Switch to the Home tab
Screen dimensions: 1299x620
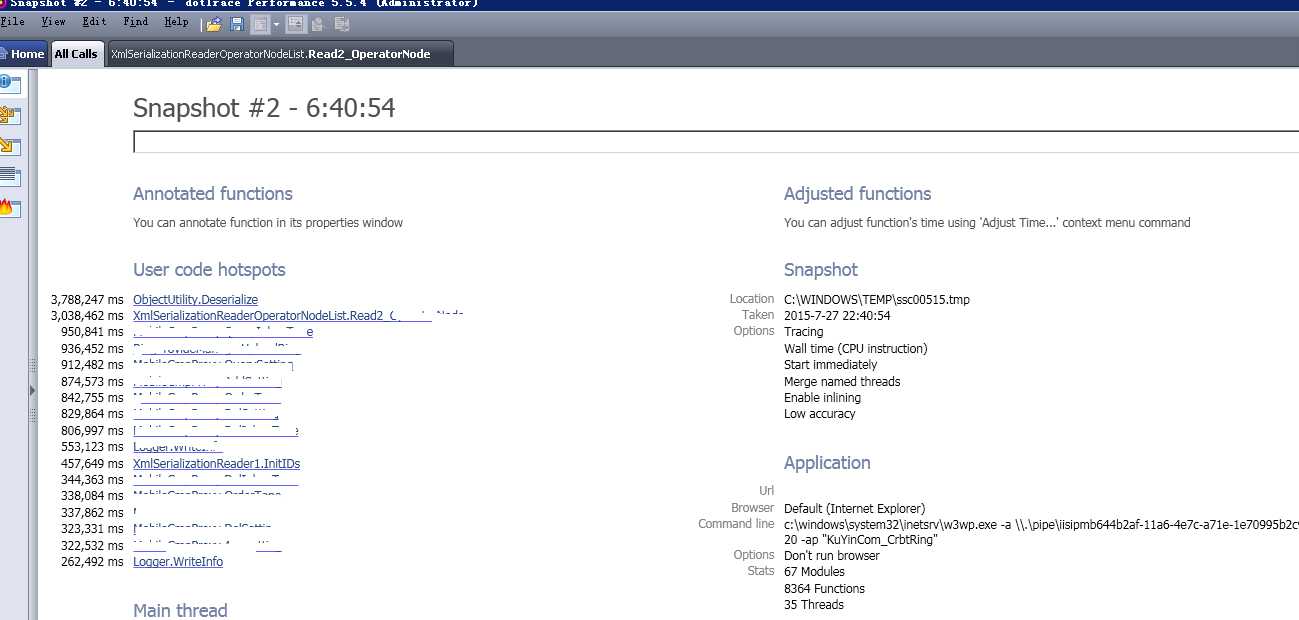23,54
